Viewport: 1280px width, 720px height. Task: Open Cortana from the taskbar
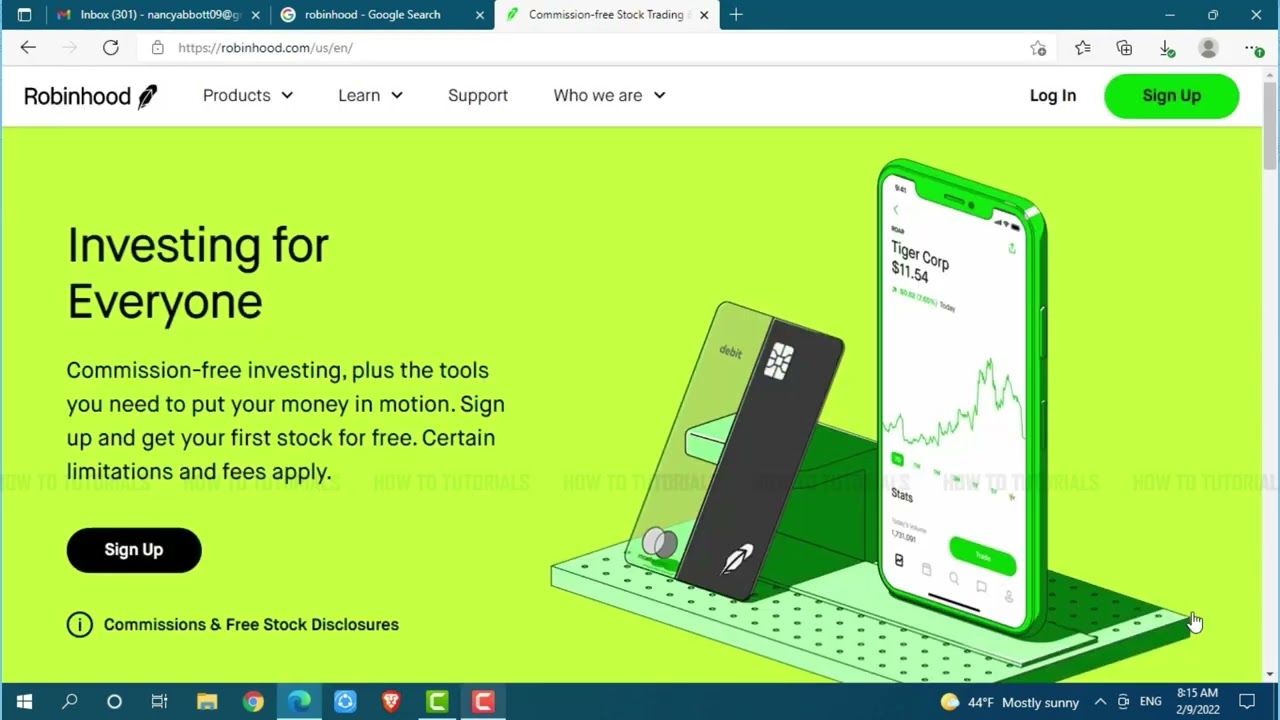click(x=114, y=702)
